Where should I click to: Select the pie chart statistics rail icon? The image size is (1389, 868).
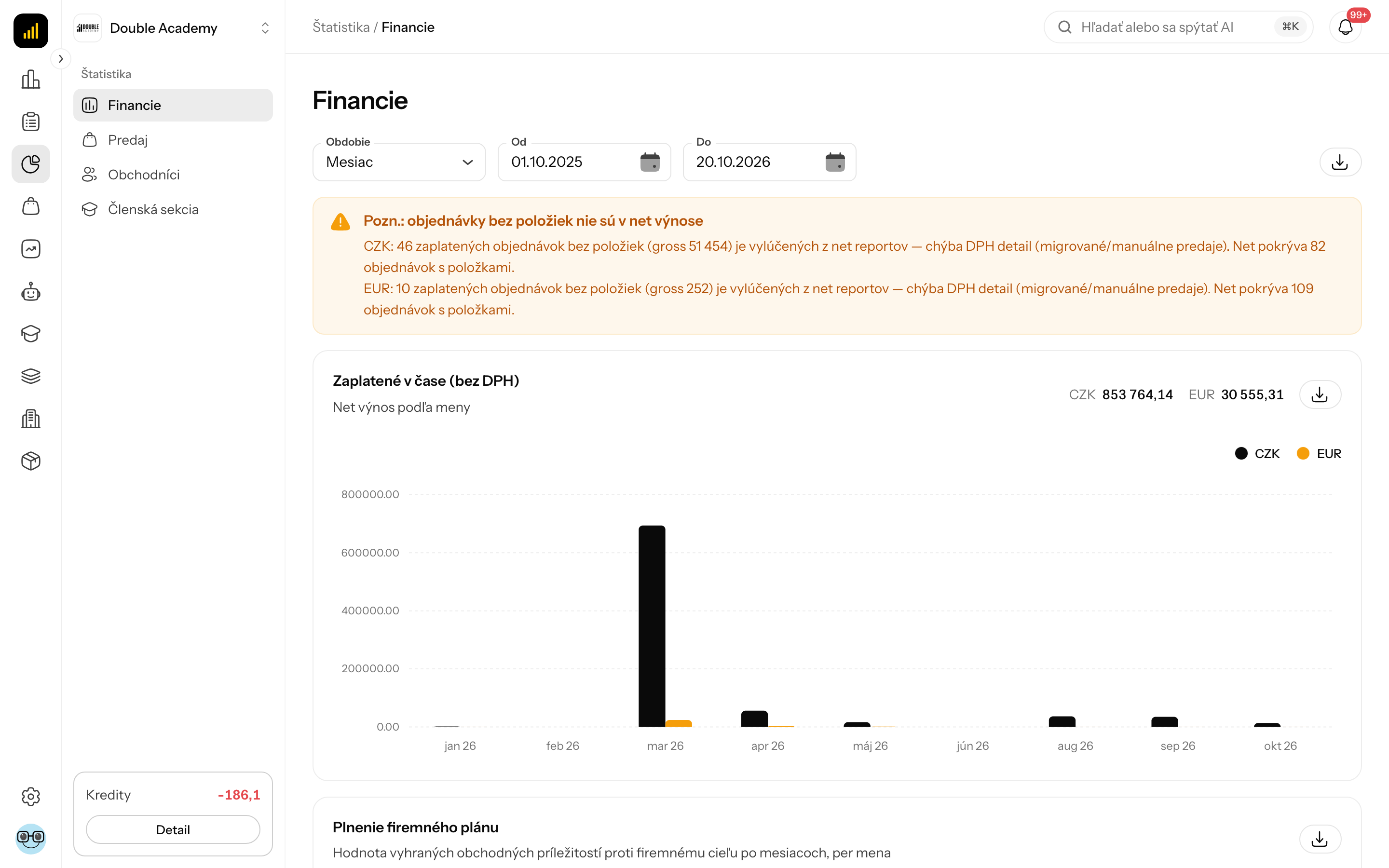tap(30, 164)
